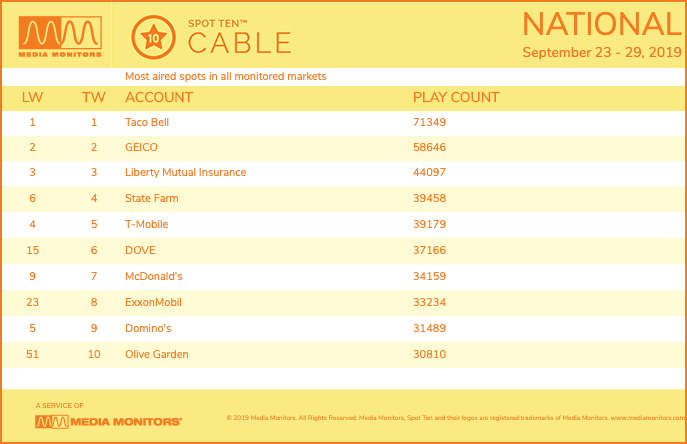Click the ACCOUNT column header
The height and width of the screenshot is (444, 687).
pos(159,97)
